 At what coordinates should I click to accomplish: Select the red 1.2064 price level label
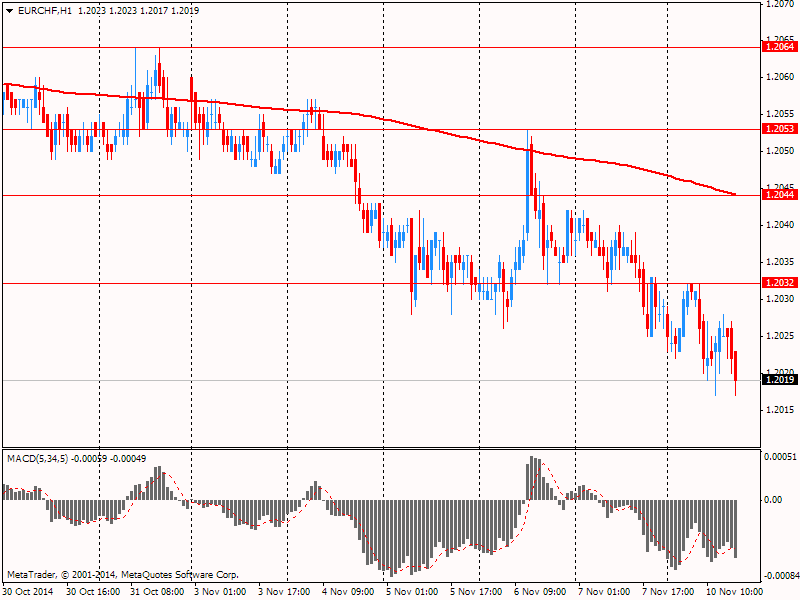pos(779,47)
